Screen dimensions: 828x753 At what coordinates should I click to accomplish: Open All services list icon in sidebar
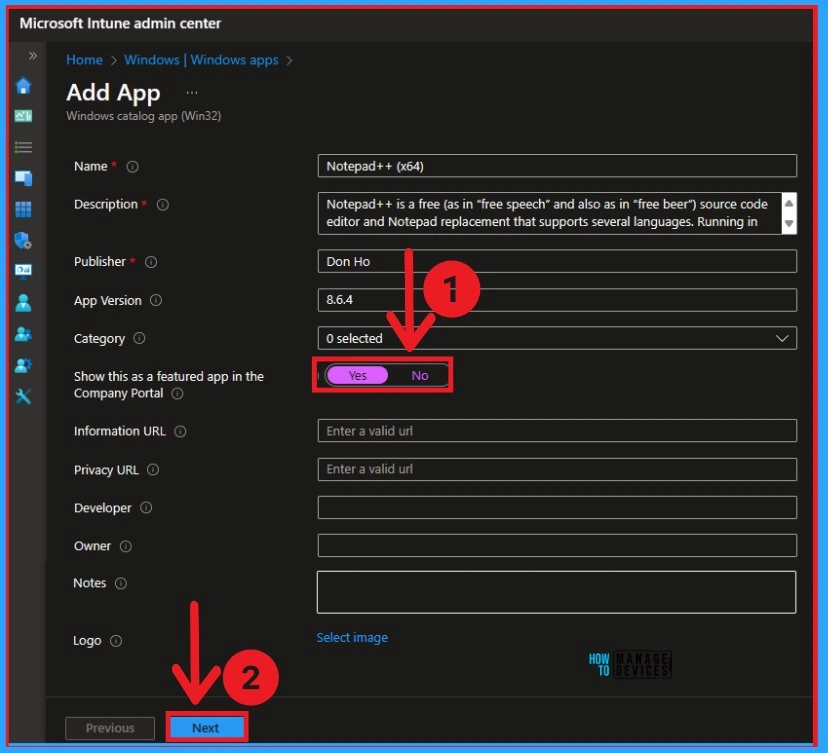(x=23, y=147)
